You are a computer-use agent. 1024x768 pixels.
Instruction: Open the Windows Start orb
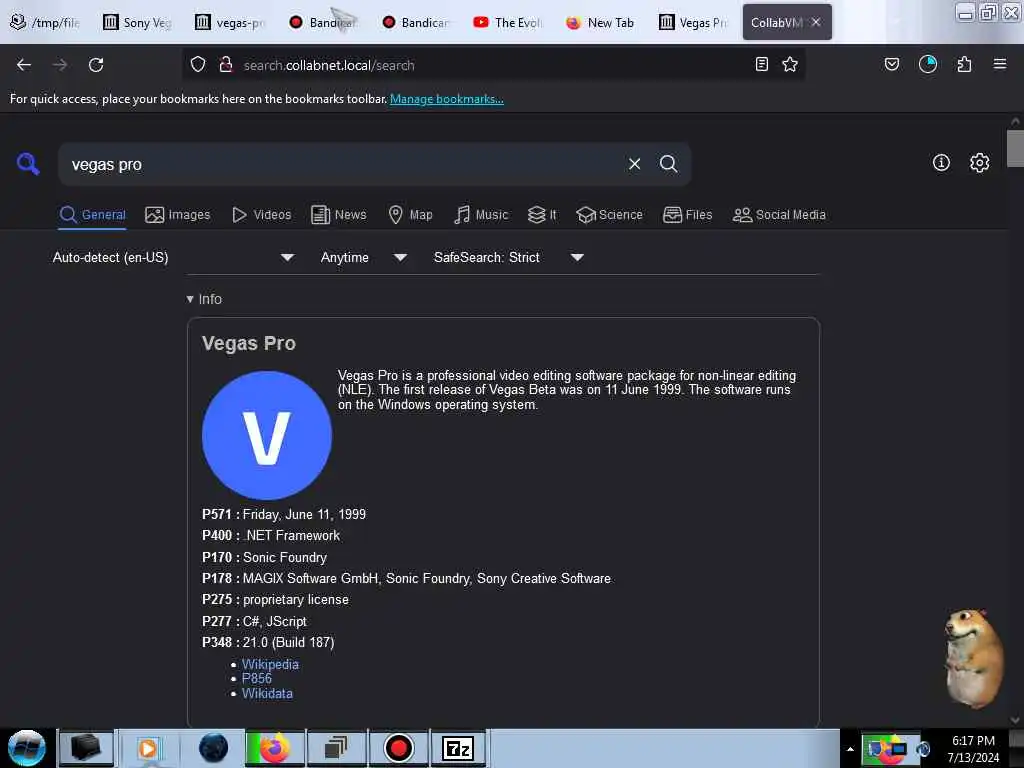[27, 748]
